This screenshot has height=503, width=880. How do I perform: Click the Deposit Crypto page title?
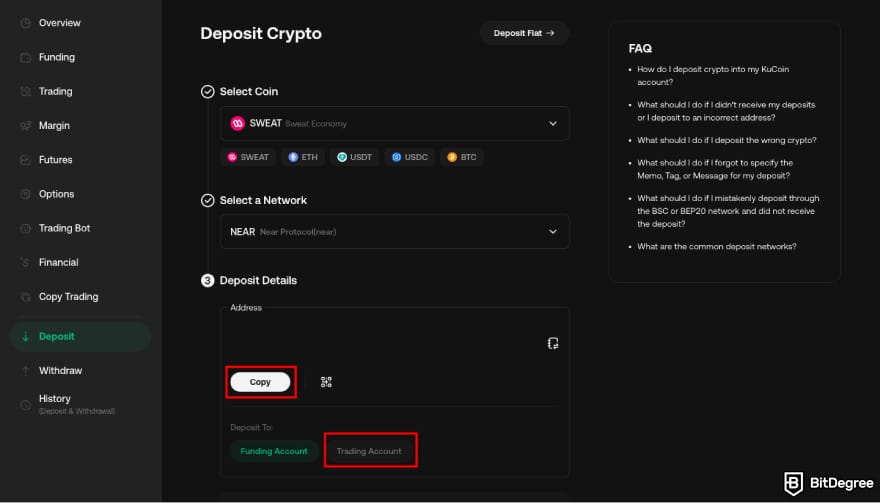pyautogui.click(x=261, y=34)
